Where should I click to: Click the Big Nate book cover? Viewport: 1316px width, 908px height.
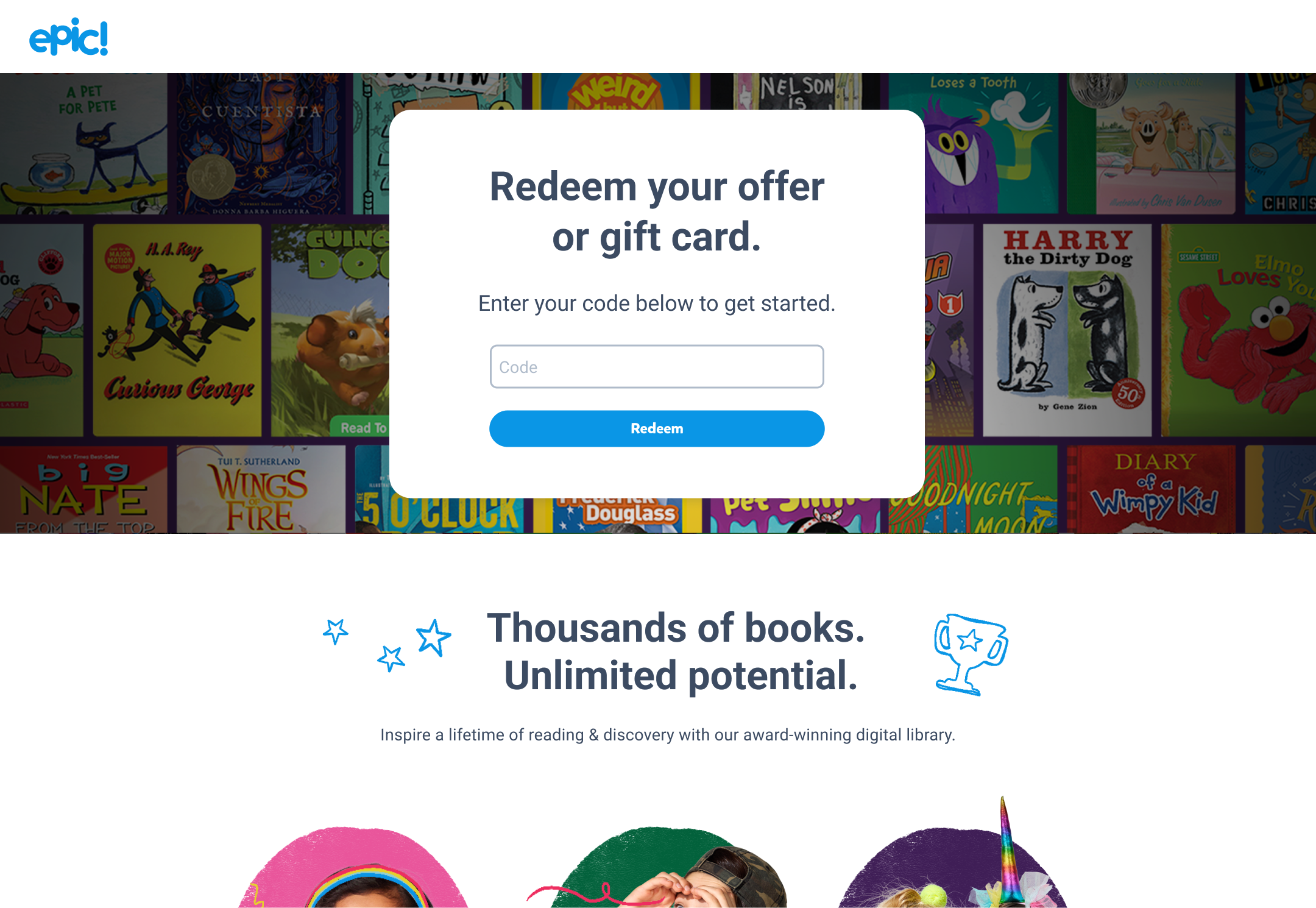[83, 489]
